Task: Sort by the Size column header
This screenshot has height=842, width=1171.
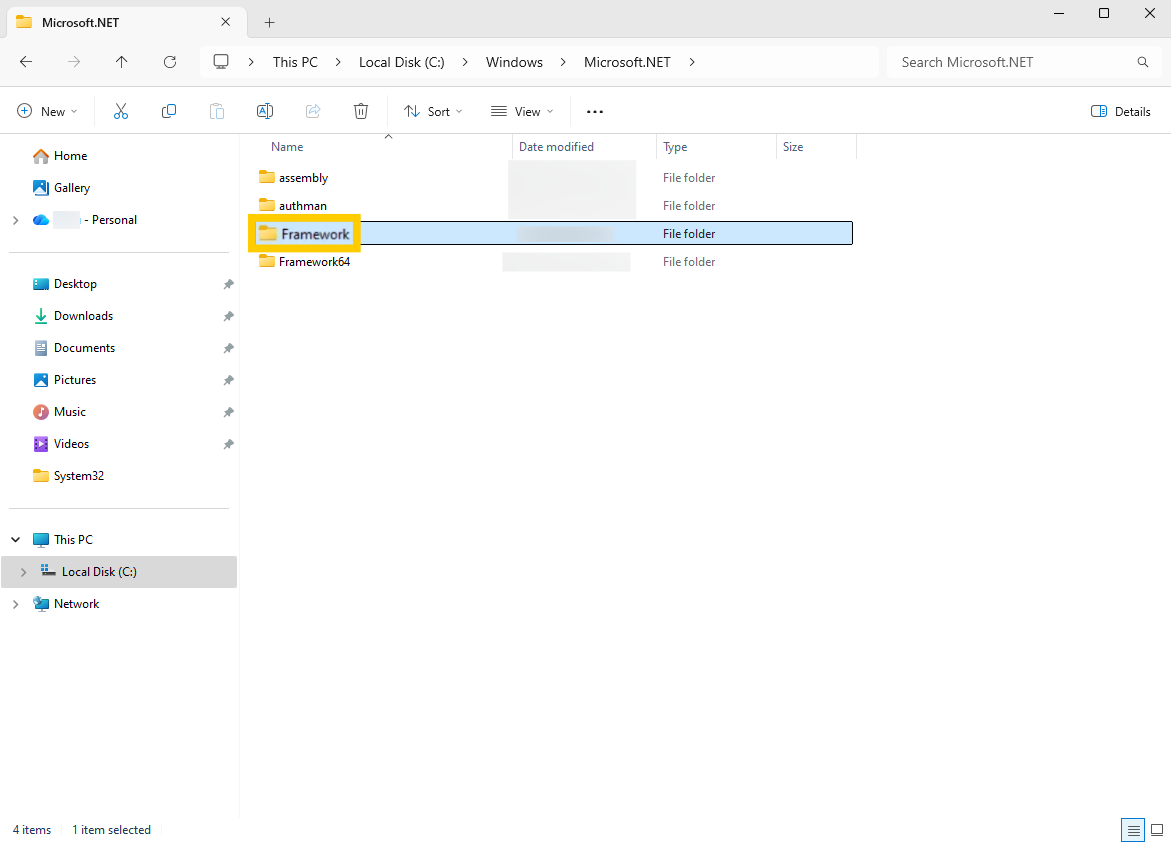Action: pyautogui.click(x=793, y=147)
